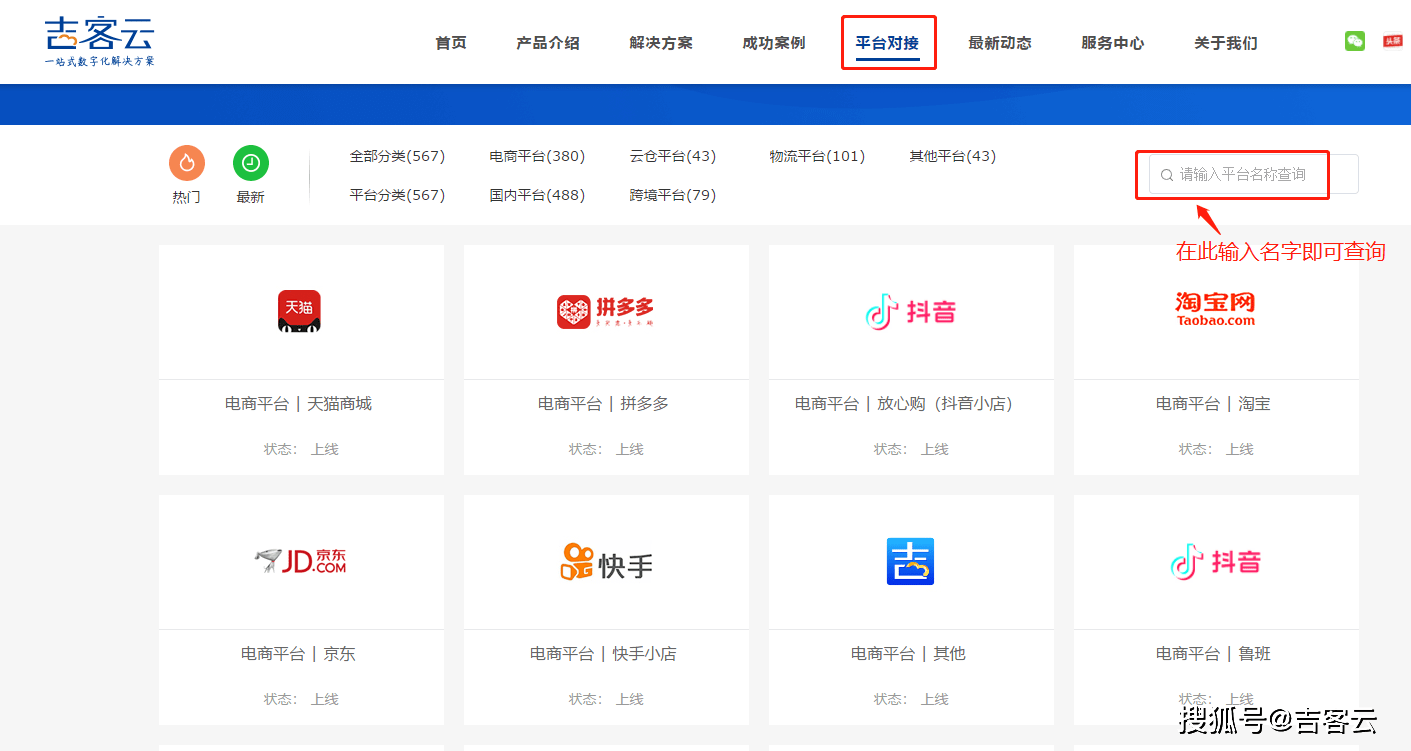Open the 电商平台｜快手小店 title
The image size is (1411, 751).
604,654
